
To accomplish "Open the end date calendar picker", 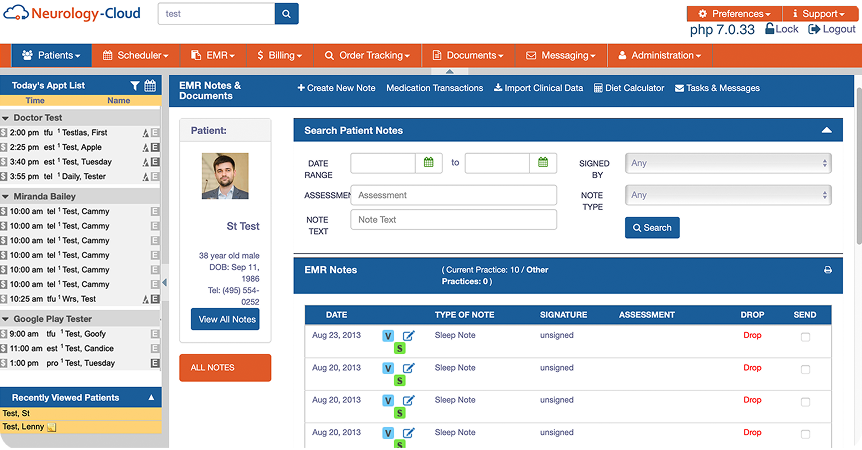I will (543, 163).
